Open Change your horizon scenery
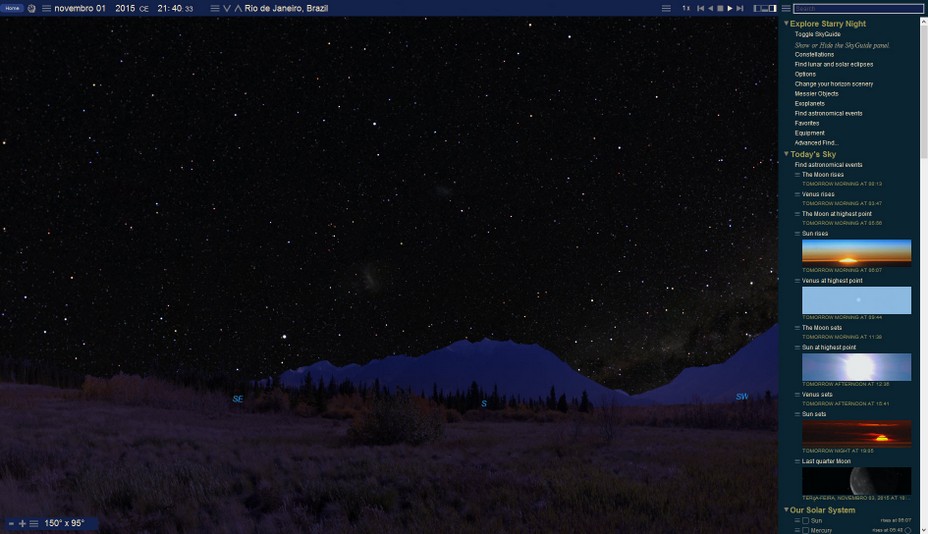The image size is (928, 534). coord(833,84)
